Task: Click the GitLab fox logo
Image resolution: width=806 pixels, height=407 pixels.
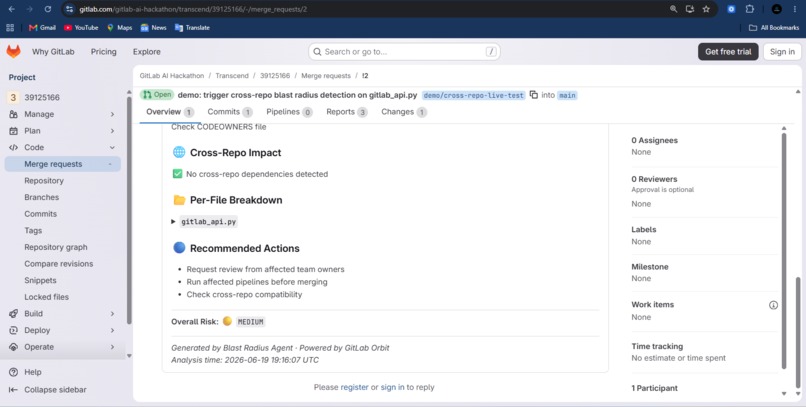Action: [13, 51]
